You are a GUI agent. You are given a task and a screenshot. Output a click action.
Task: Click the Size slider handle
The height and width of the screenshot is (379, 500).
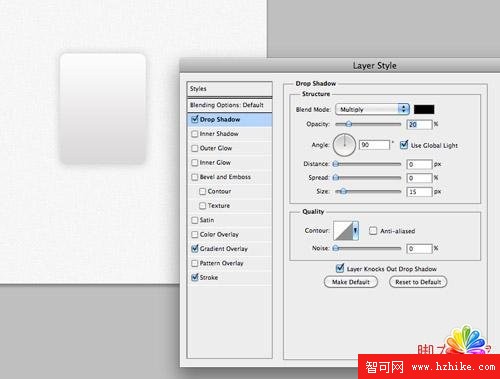[343, 191]
